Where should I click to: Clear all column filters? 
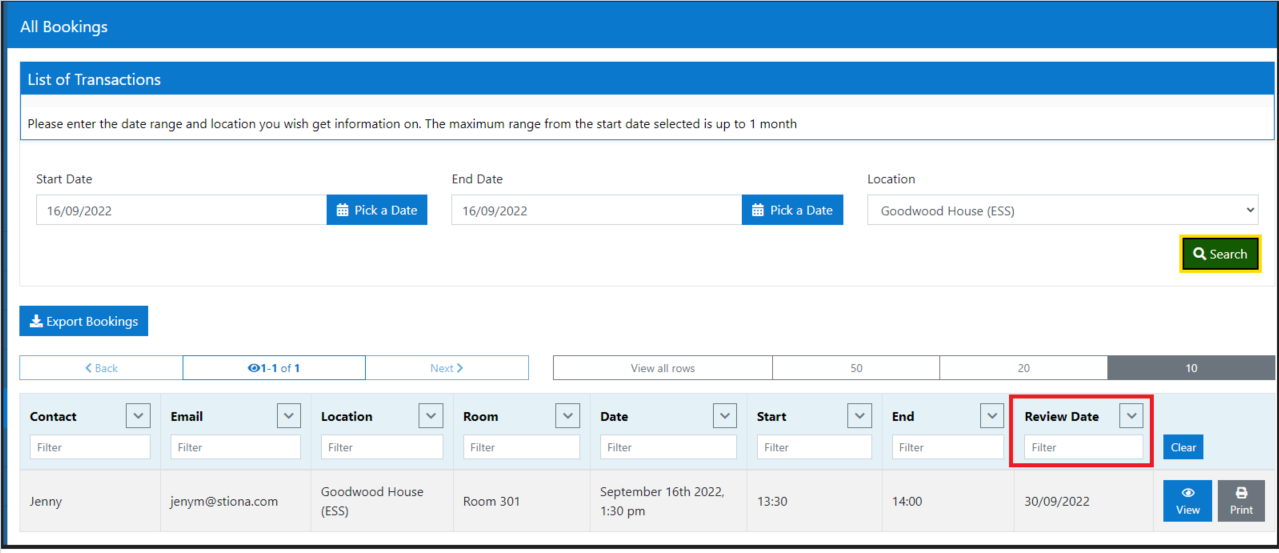click(1183, 447)
